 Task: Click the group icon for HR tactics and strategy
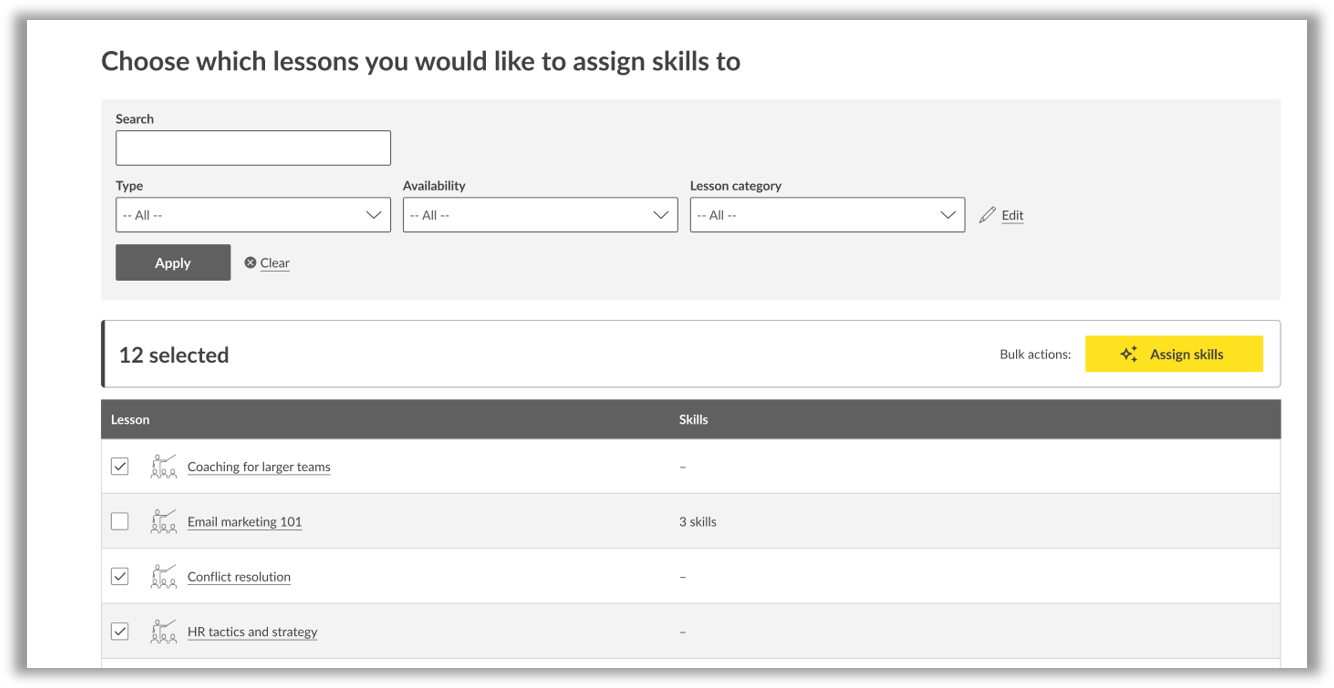click(x=163, y=631)
